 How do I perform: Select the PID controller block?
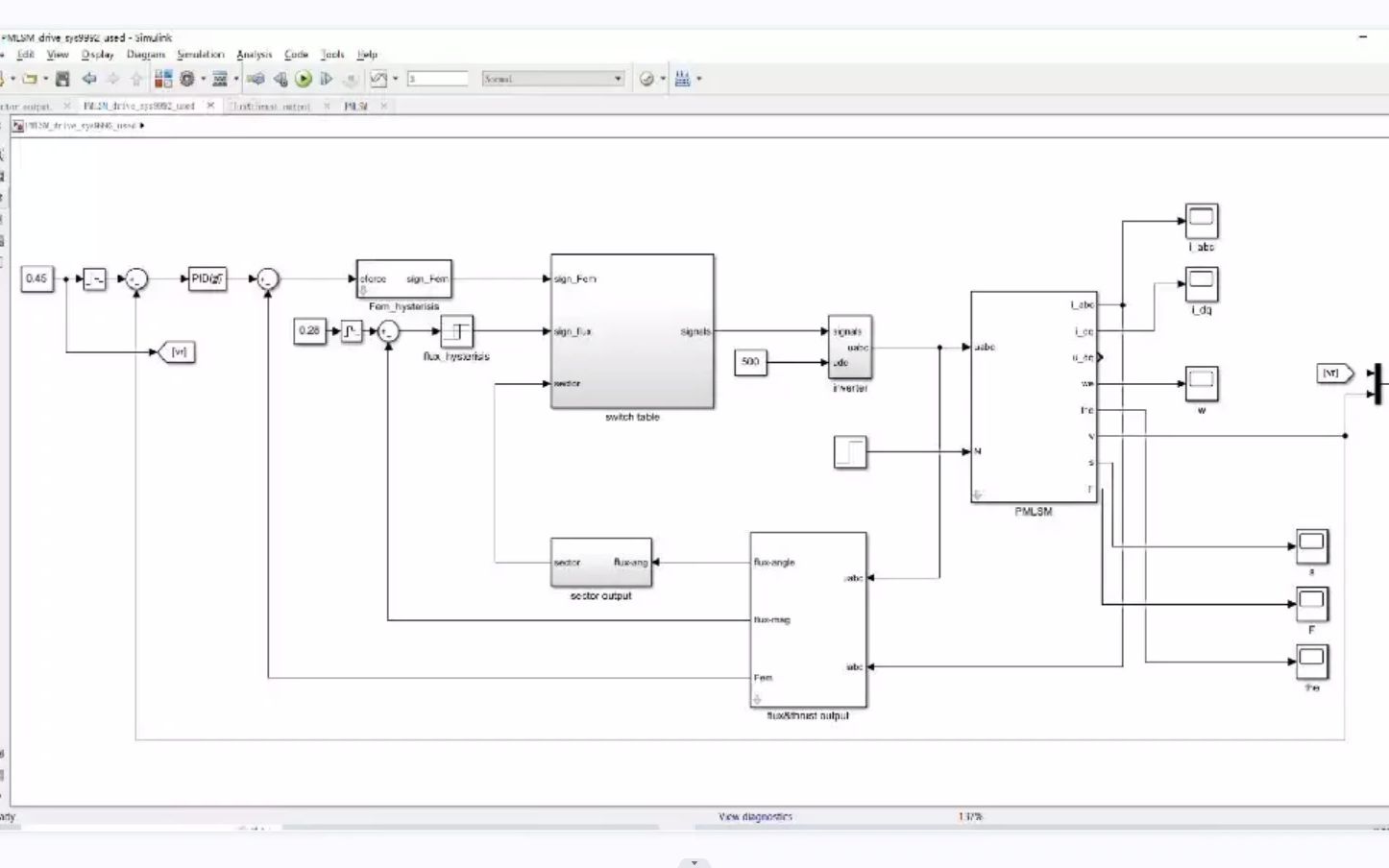(207, 279)
